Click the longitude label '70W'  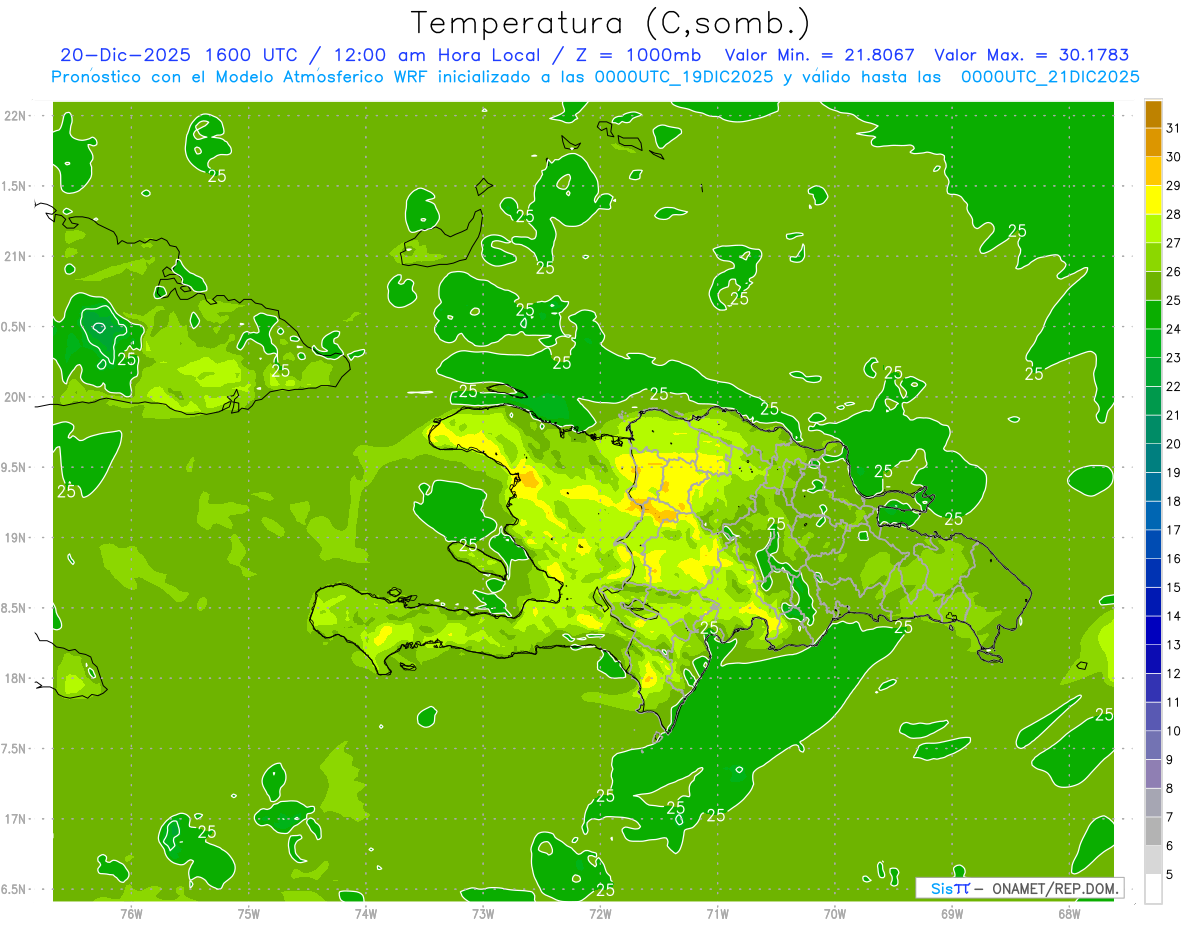click(x=835, y=914)
